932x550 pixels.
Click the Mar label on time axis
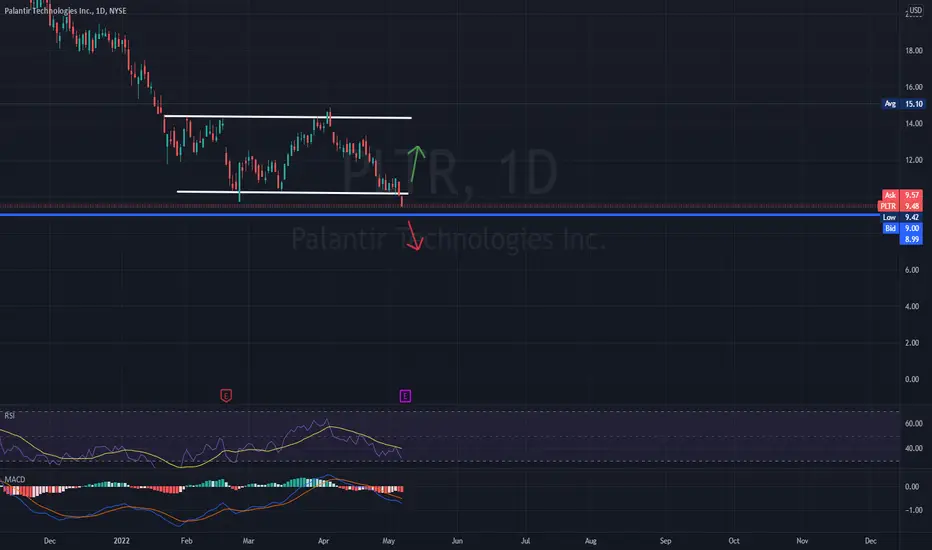click(x=248, y=540)
